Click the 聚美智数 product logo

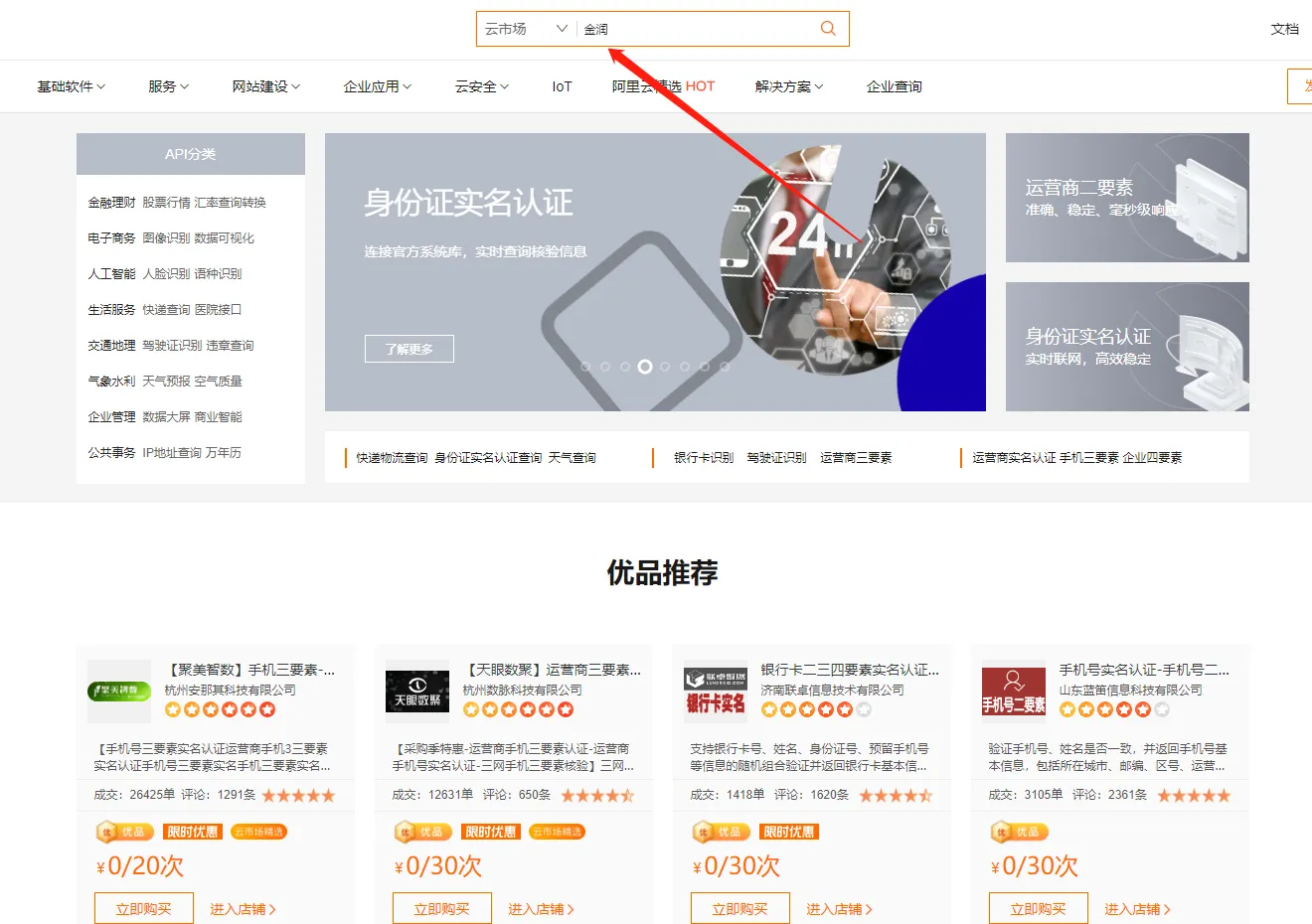point(119,691)
